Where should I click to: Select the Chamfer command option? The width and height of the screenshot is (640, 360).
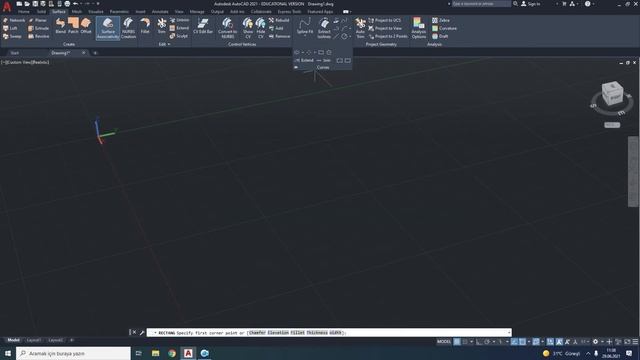point(257,333)
